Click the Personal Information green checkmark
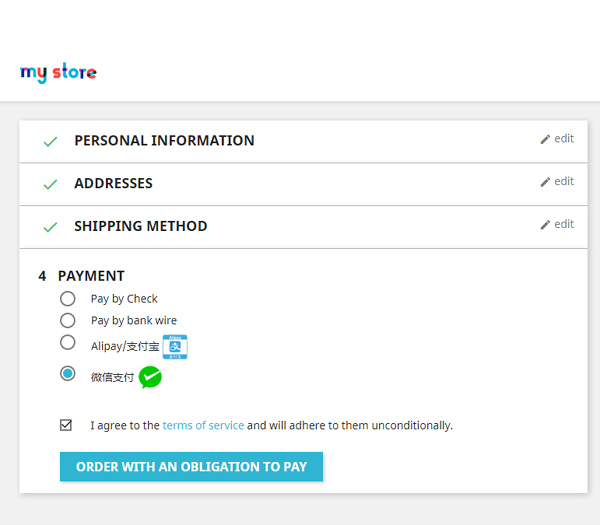Screen dimensions: 600x525 pyautogui.click(x=50, y=142)
